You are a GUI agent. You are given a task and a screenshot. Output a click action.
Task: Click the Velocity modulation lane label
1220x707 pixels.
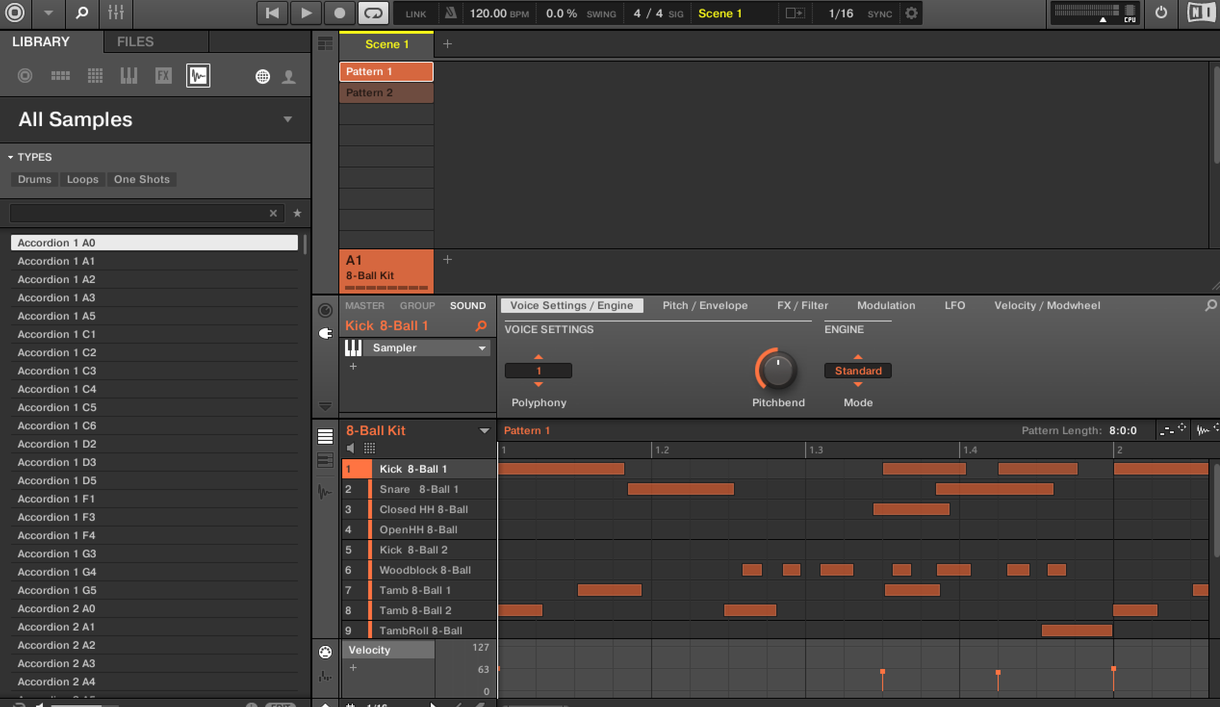point(389,650)
